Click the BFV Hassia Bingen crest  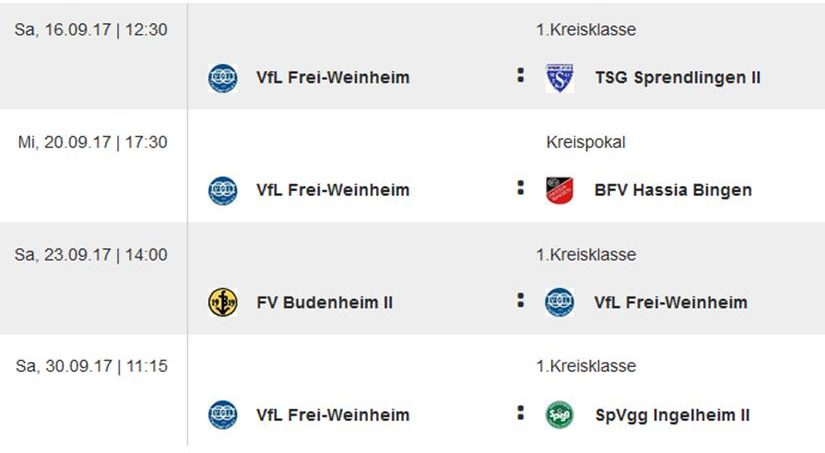coord(559,190)
